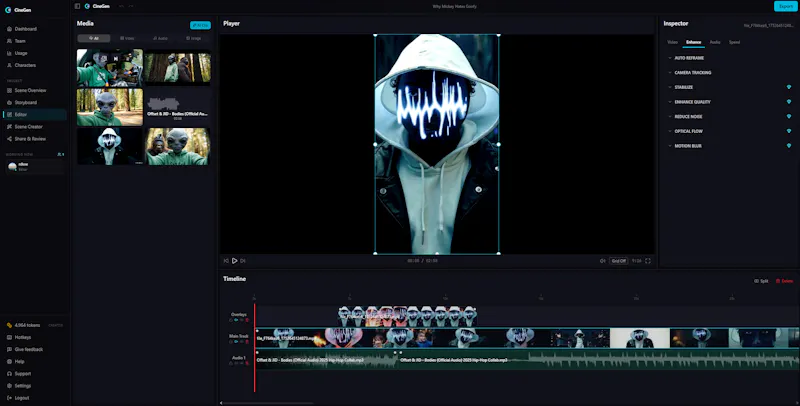The height and width of the screenshot is (406, 800).
Task: Skip to next frame in player
Action: pos(243,261)
